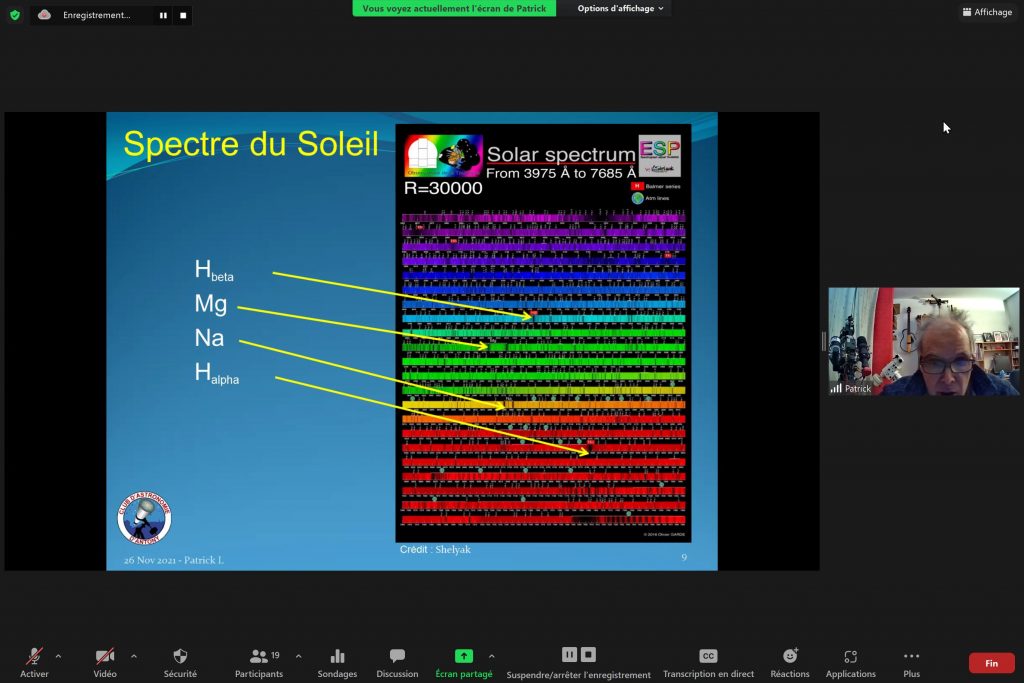Click the 'From 3975 Å to 7685 Å' text

[x=561, y=173]
